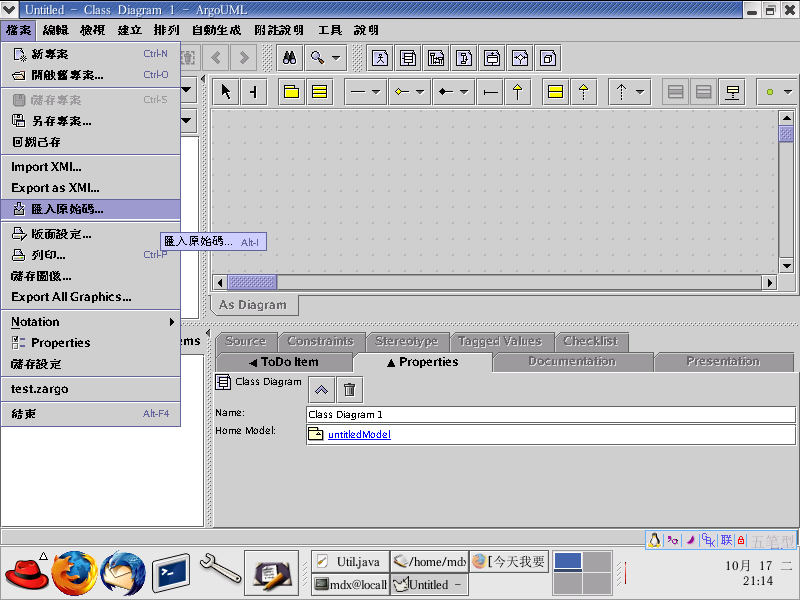The image size is (800, 600).
Task: Open Properties entry in file menu
Action: (x=91, y=343)
